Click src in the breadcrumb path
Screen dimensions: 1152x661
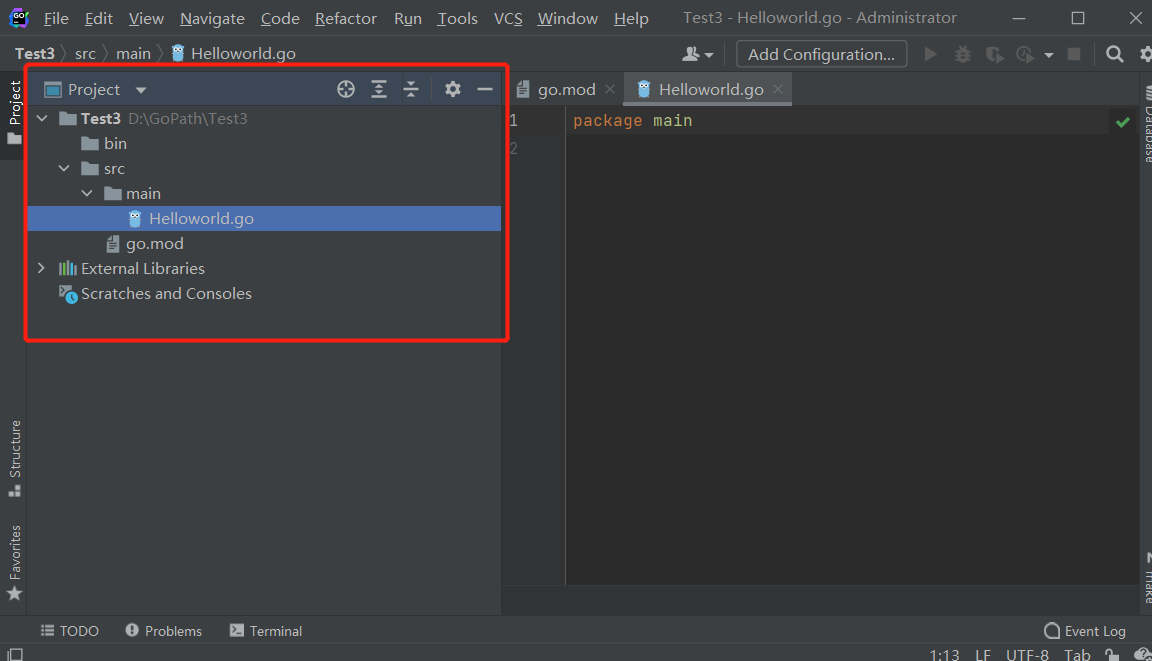(85, 54)
